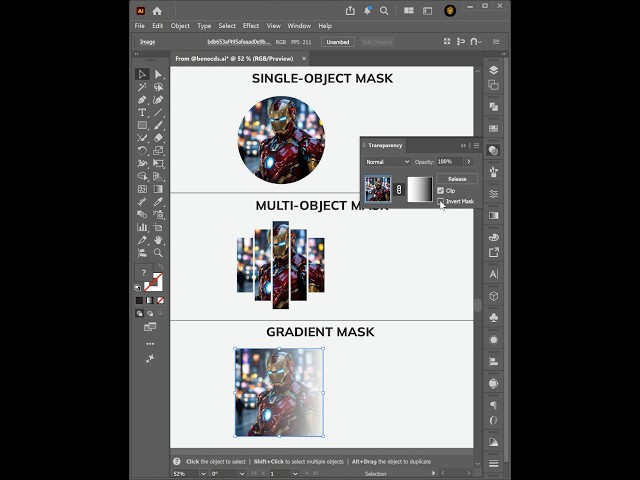Open the control bar options menu
This screenshot has width=640, height=480.
(496, 42)
